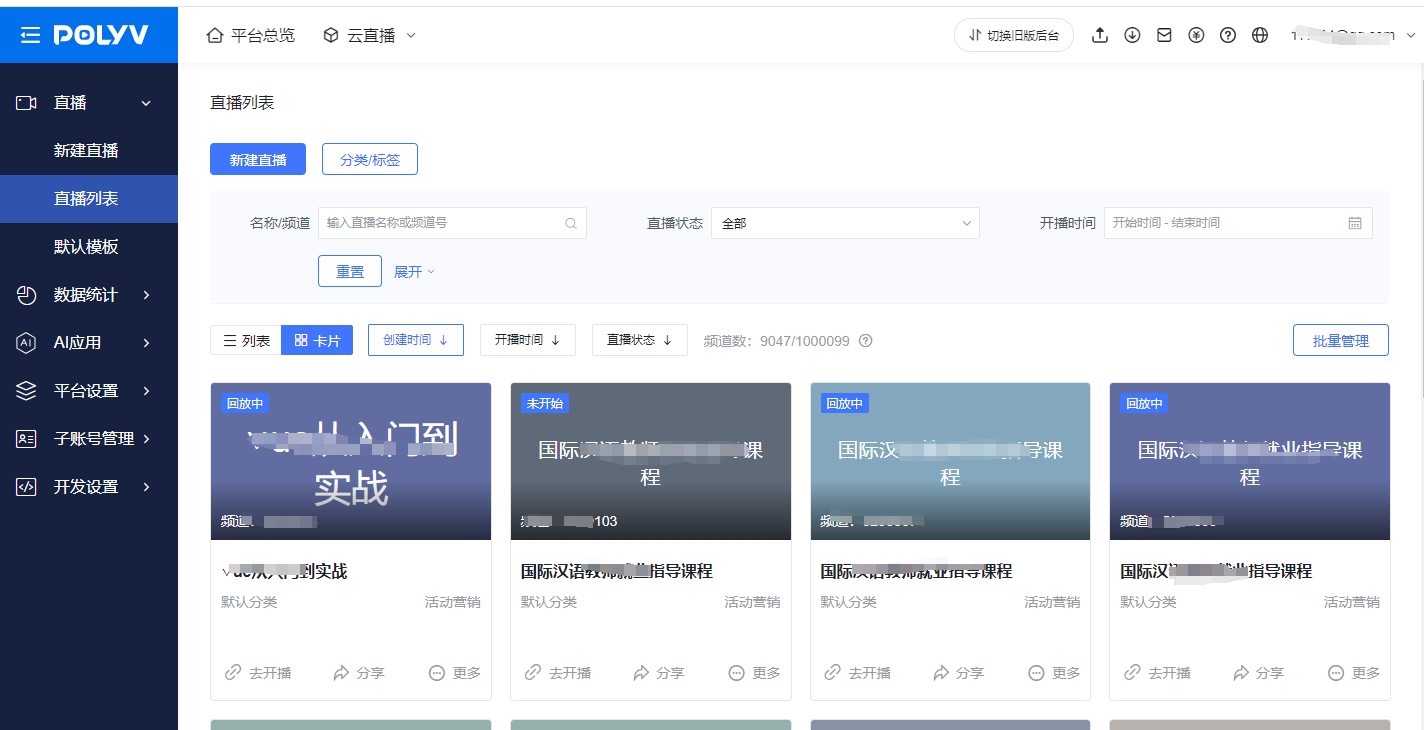The image size is (1424, 730).
Task: Switch to 列表 view mode
Action: [246, 341]
